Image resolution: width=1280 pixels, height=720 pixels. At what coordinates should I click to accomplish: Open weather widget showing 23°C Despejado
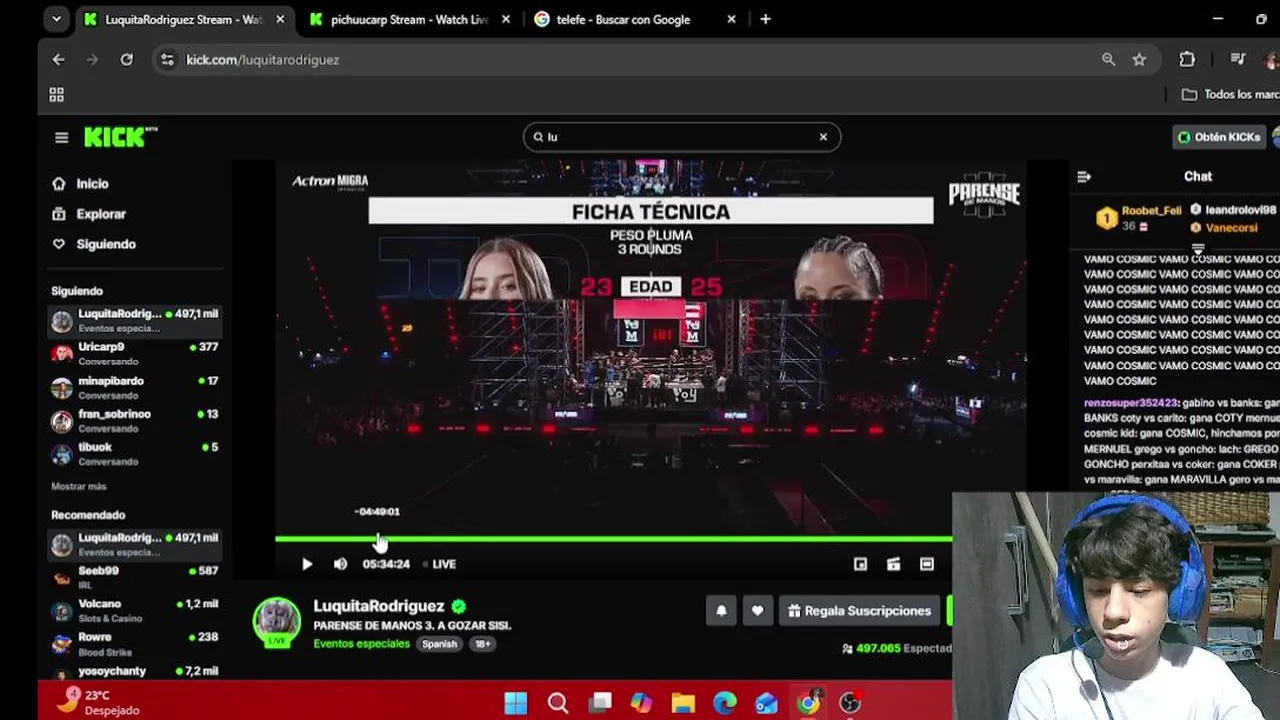pos(98,702)
